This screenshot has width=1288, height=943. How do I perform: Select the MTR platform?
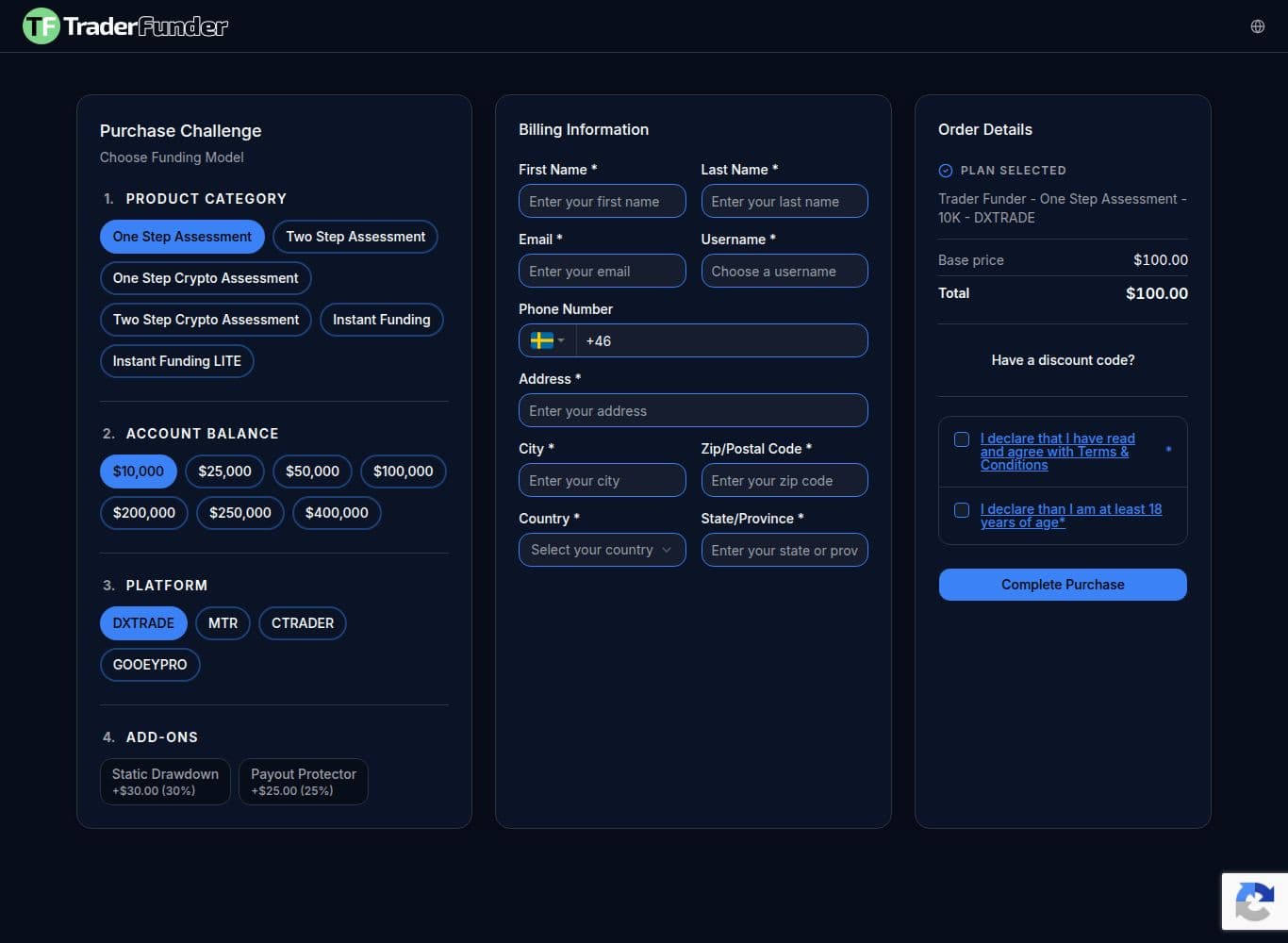coord(223,623)
